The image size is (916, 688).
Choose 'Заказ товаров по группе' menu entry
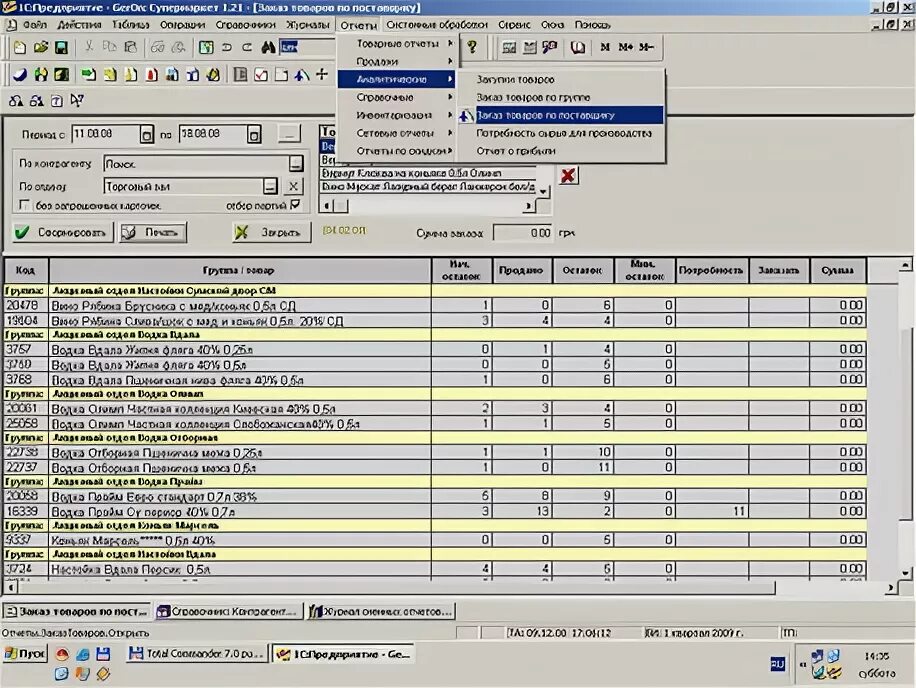[561, 98]
